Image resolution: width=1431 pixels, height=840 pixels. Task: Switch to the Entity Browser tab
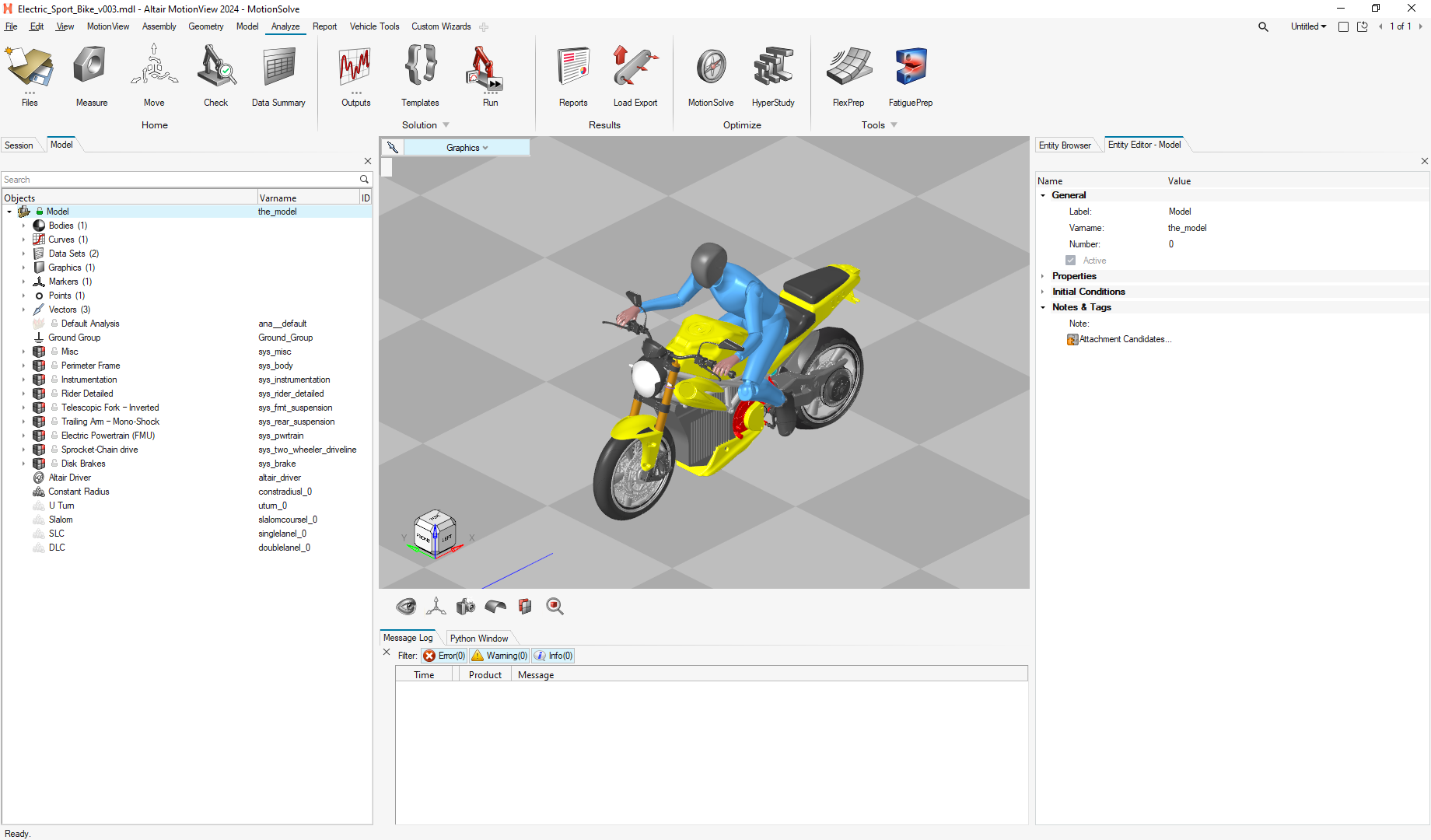point(1065,145)
